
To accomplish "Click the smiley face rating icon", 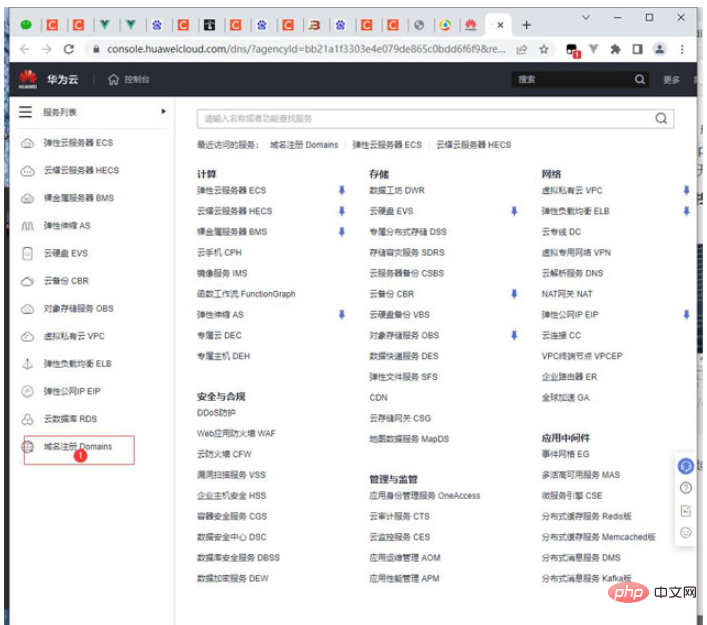I will [685, 533].
